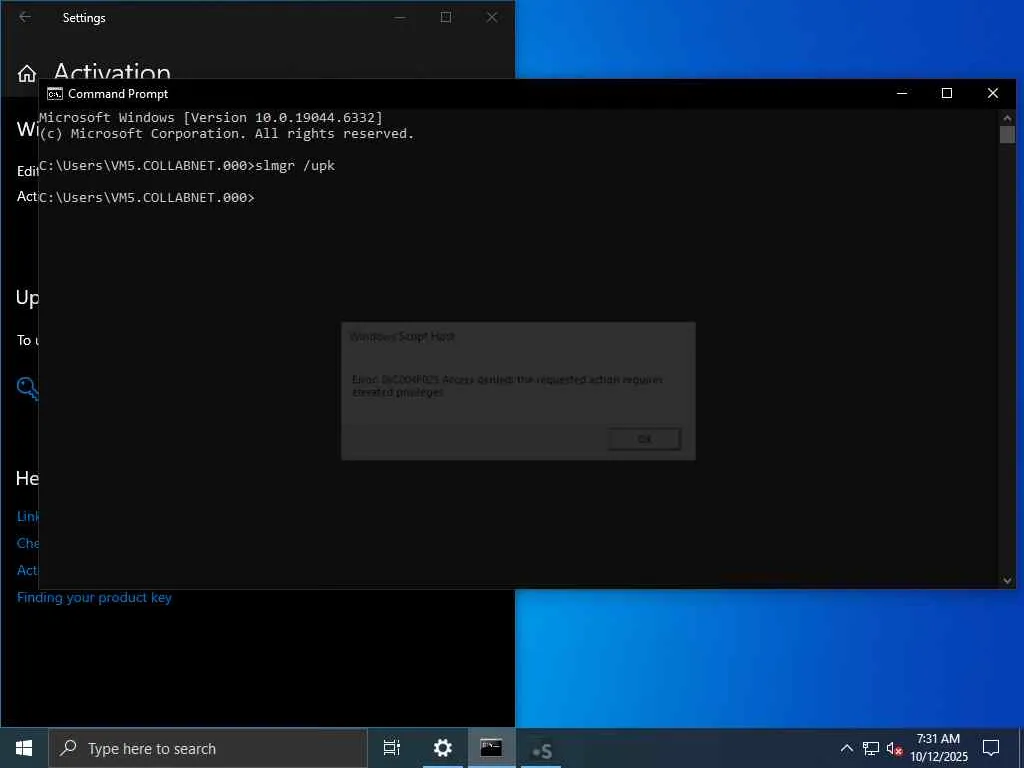Close the Settings window
The height and width of the screenshot is (768, 1024).
pos(492,18)
